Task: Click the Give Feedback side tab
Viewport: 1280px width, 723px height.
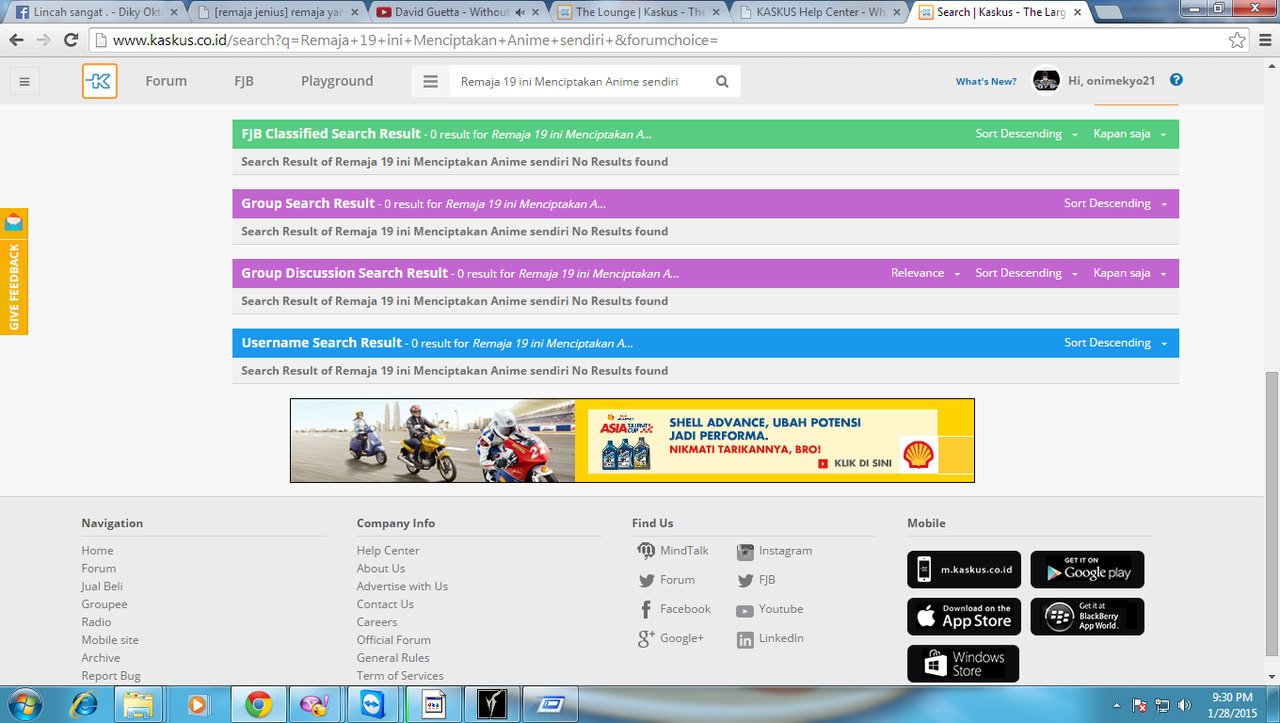Action: point(14,271)
